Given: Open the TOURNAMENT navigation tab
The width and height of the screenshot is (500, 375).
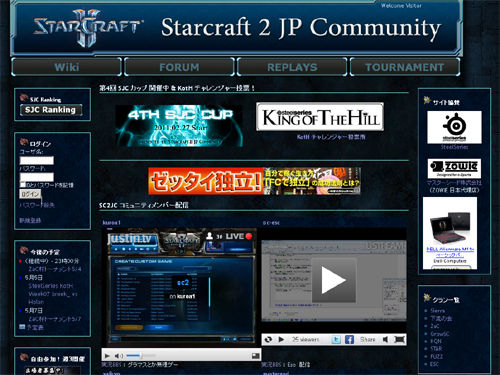Looking at the screenshot, I should (x=405, y=67).
